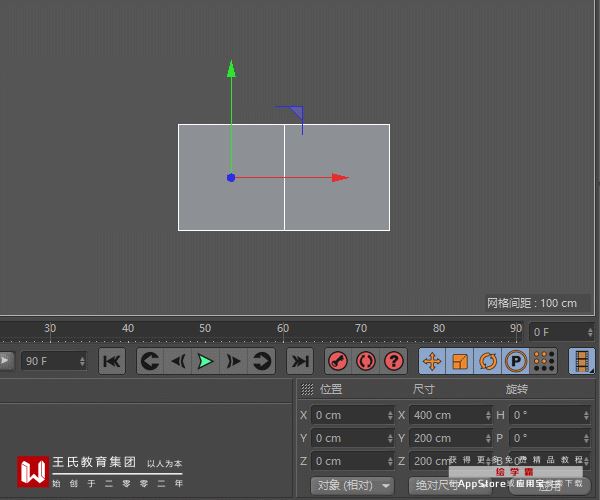The width and height of the screenshot is (600, 500).
Task: Click stepper on size X field
Action: [x=488, y=415]
